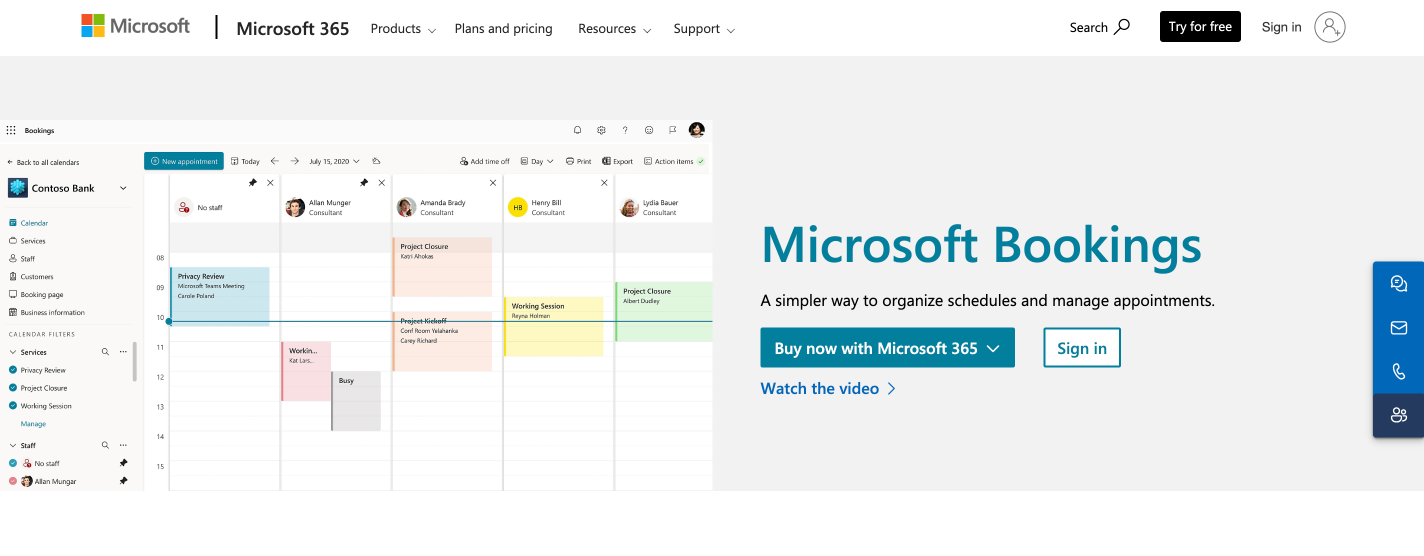Click the Try for free button
This screenshot has height=556, width=1424.
tap(1200, 27)
